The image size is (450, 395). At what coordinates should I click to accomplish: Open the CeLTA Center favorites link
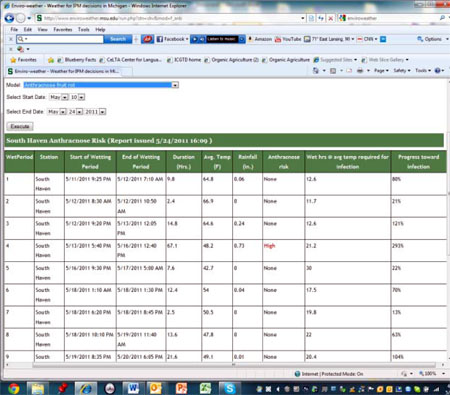coord(130,60)
